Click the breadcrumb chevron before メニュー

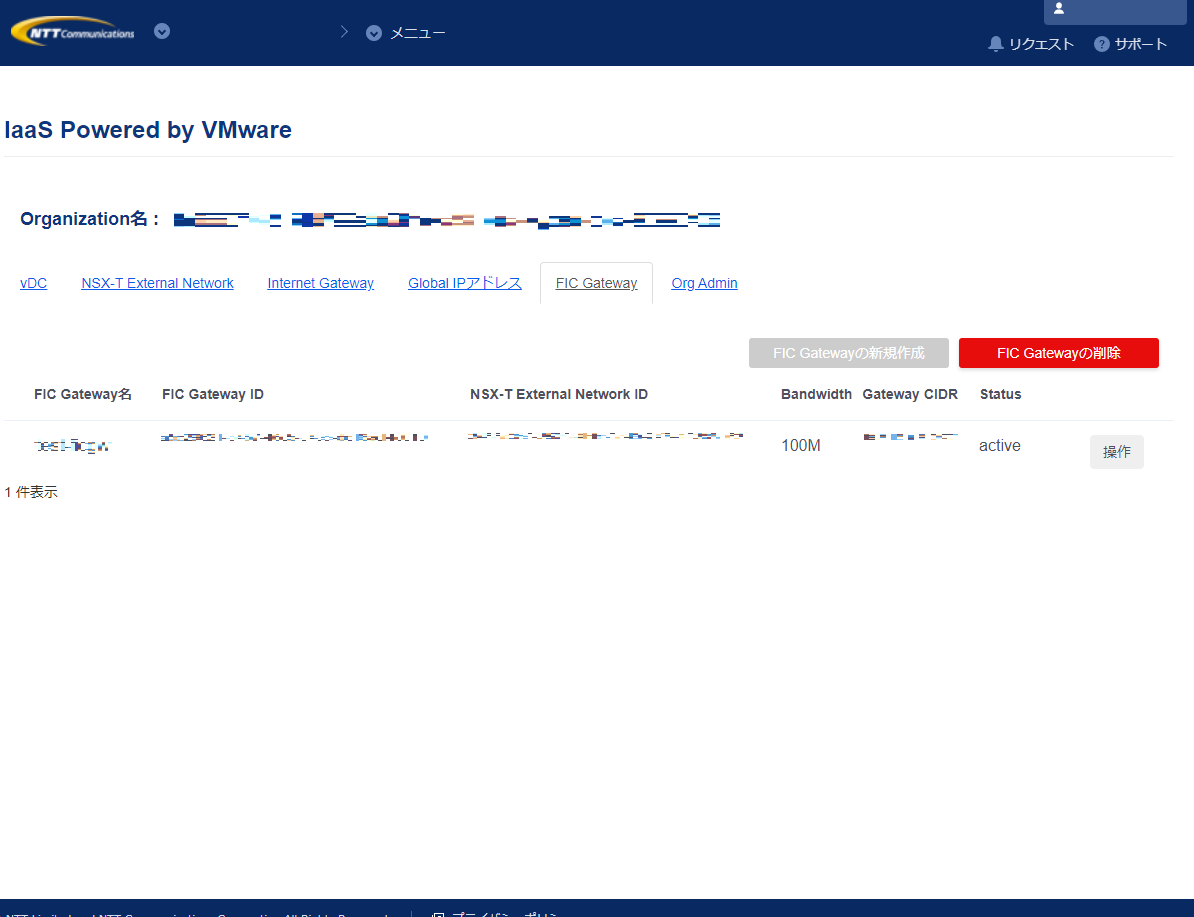[x=344, y=31]
